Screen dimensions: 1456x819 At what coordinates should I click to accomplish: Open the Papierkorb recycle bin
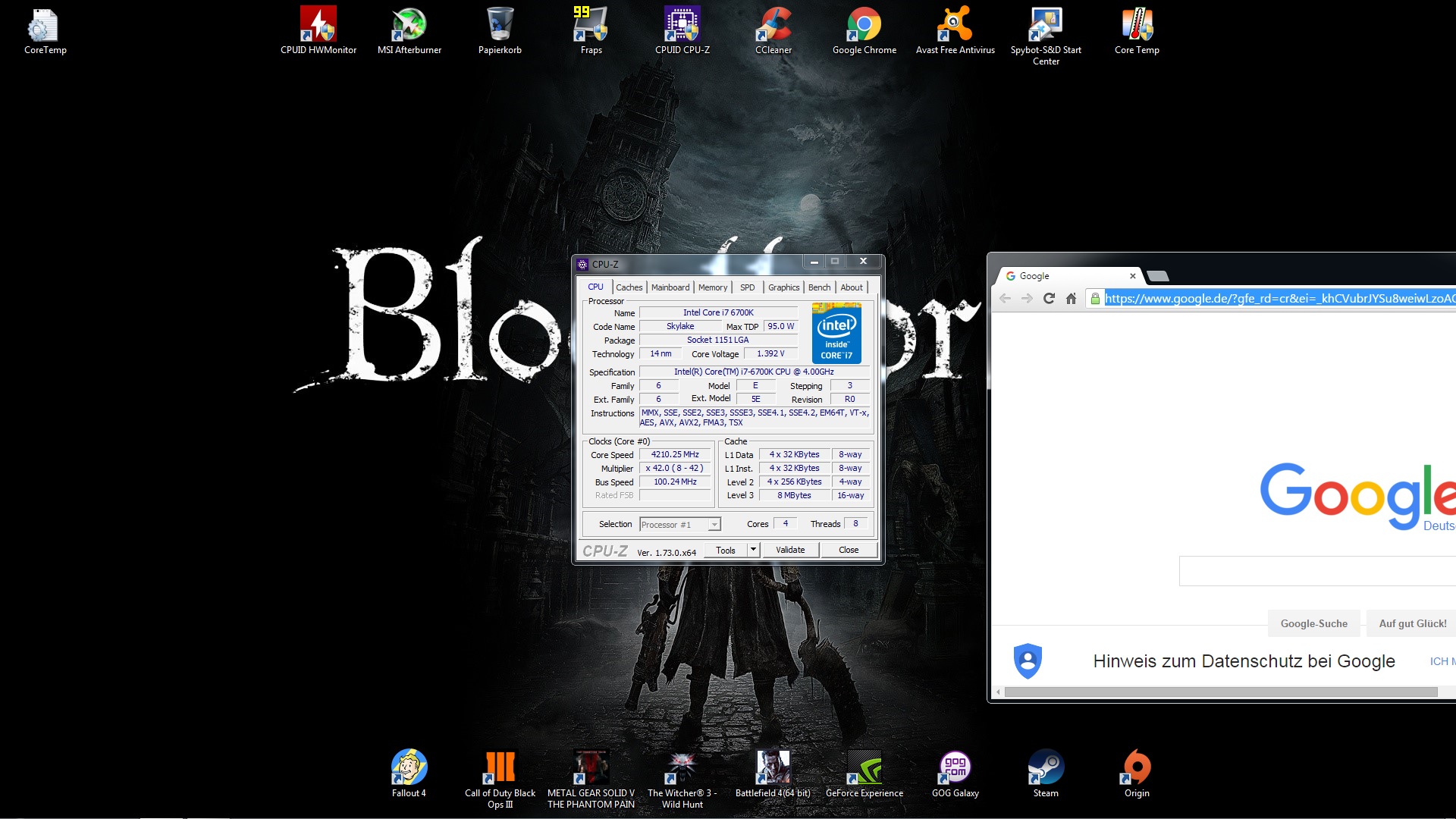click(x=500, y=32)
